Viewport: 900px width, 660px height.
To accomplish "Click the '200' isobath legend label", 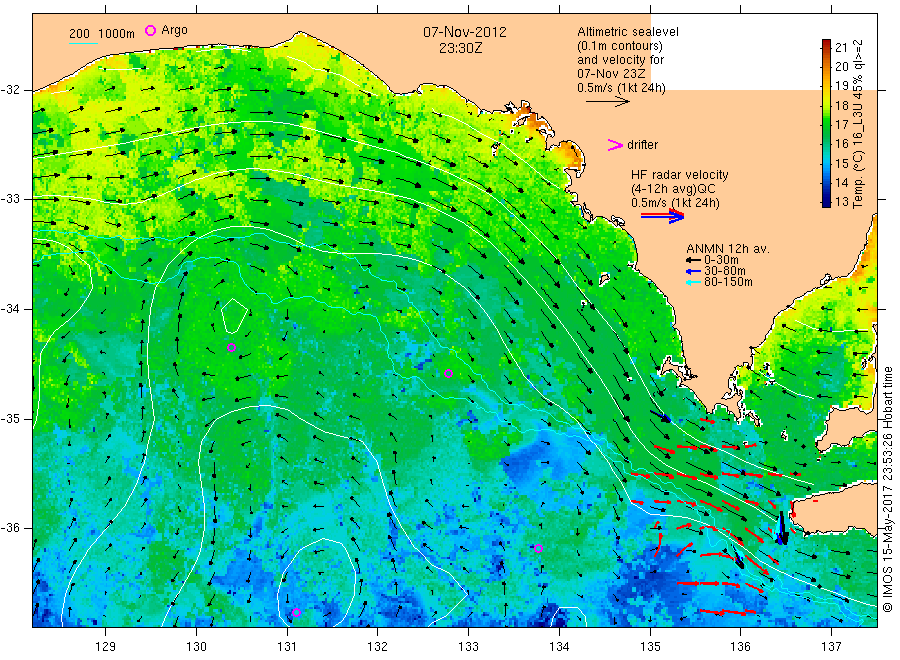I will [79, 34].
